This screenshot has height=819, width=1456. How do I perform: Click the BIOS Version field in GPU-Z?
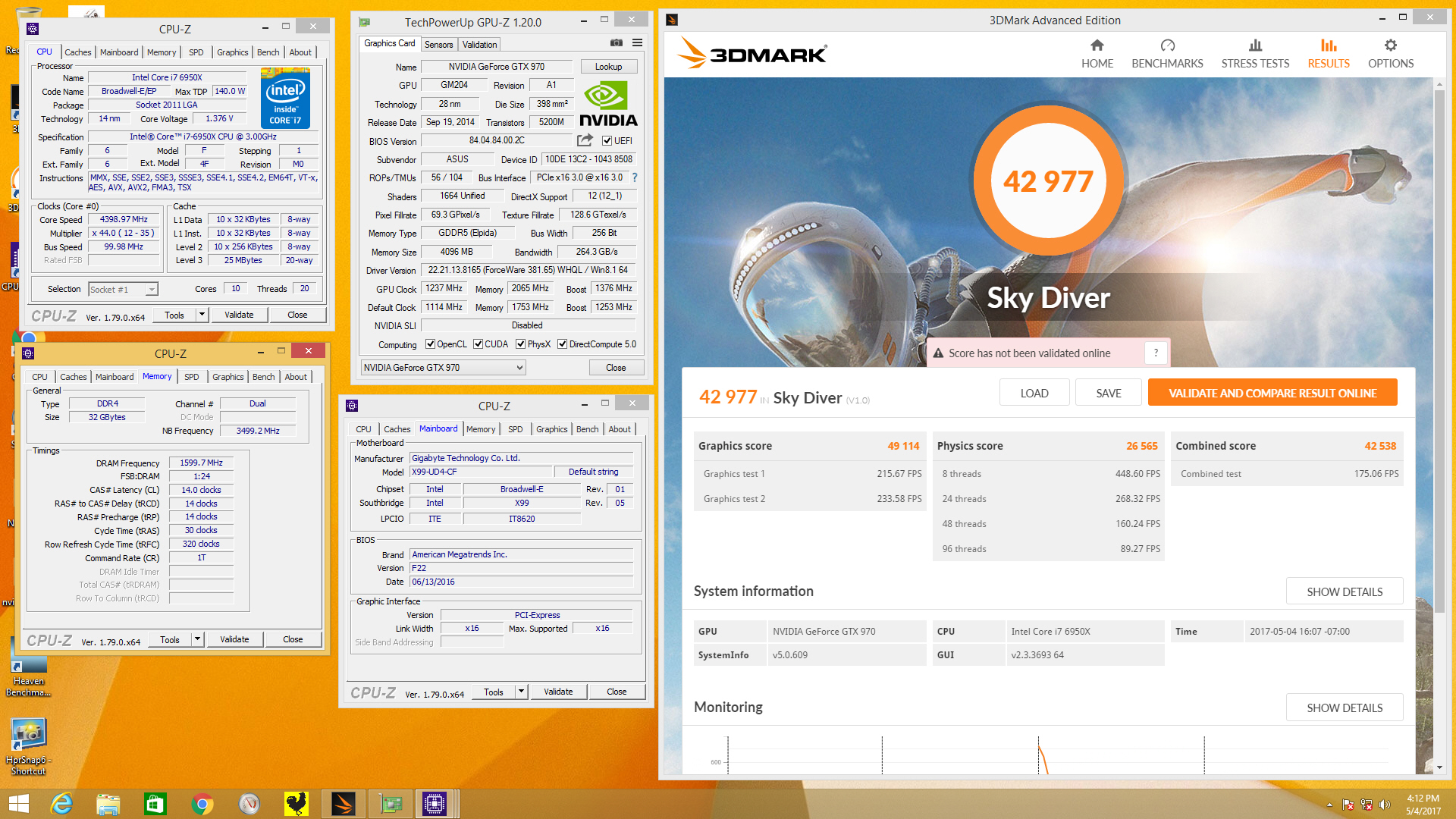click(497, 141)
